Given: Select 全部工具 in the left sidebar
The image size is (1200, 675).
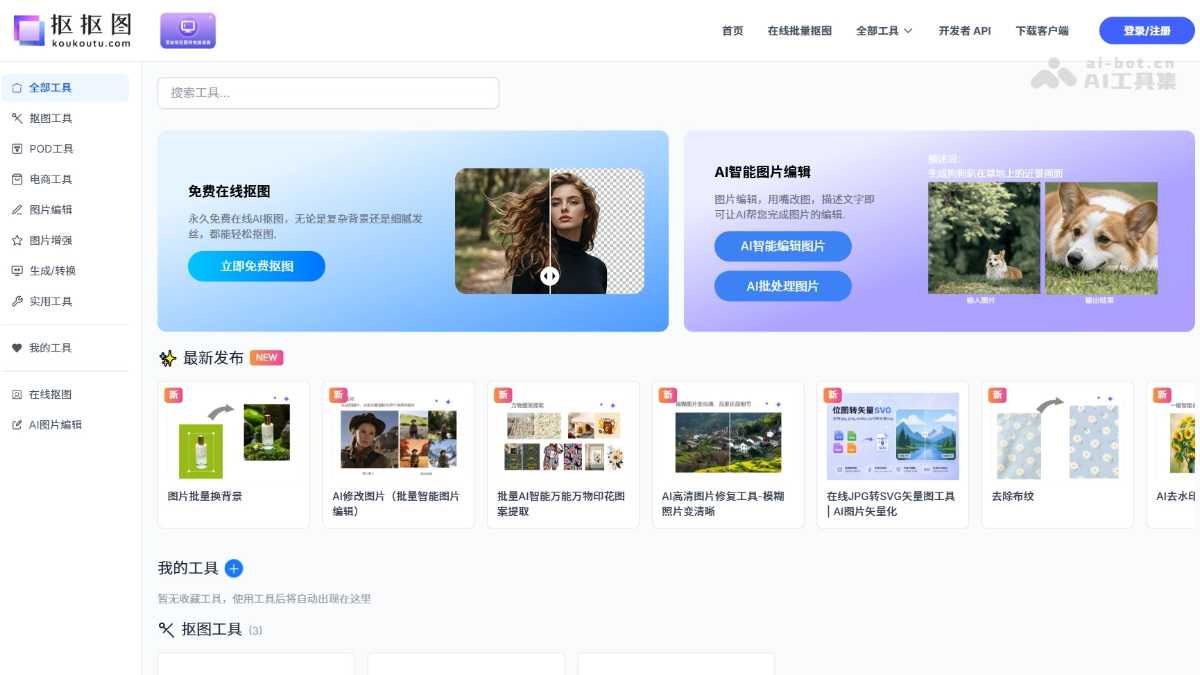Looking at the screenshot, I should (x=66, y=88).
